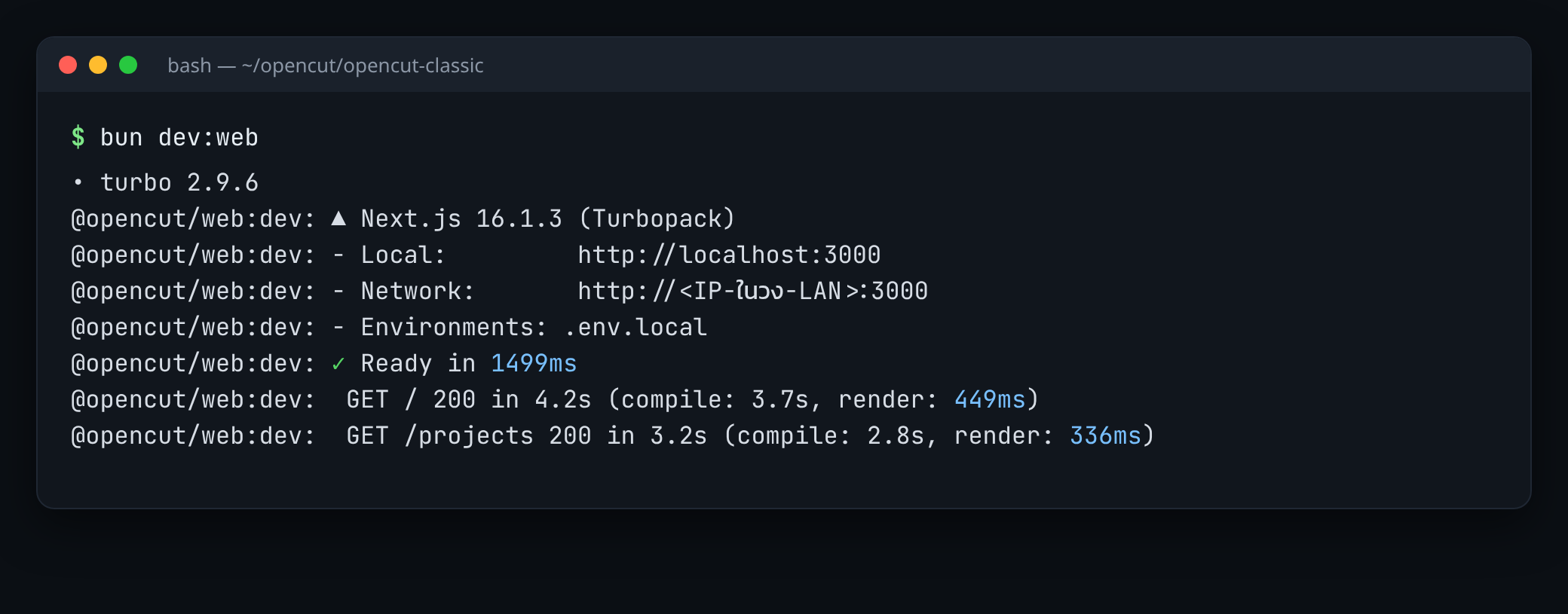Click the green maximize window button

[128, 65]
